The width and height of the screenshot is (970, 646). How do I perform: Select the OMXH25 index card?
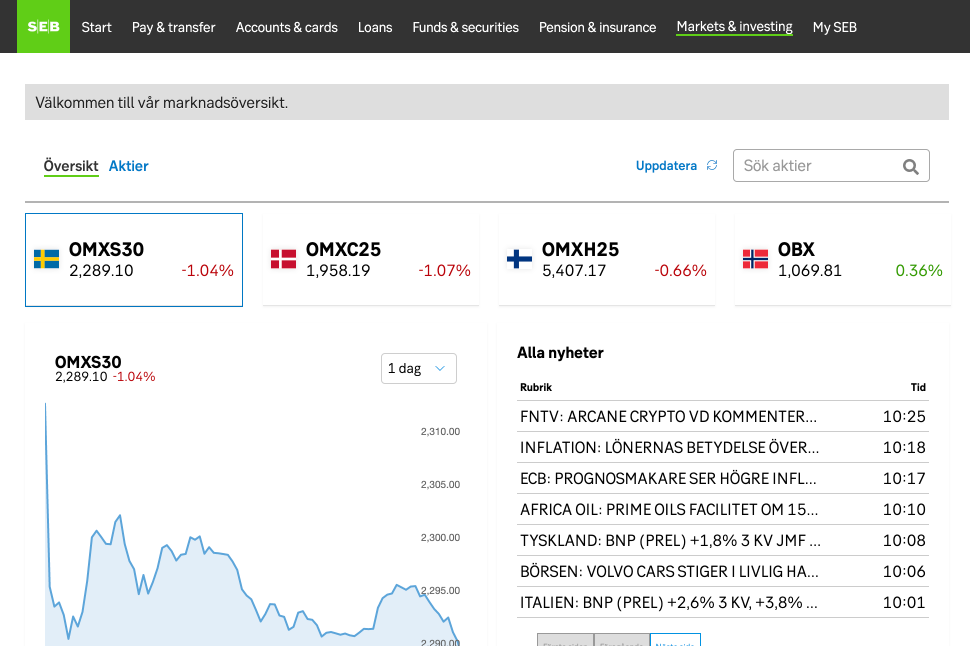tap(606, 259)
